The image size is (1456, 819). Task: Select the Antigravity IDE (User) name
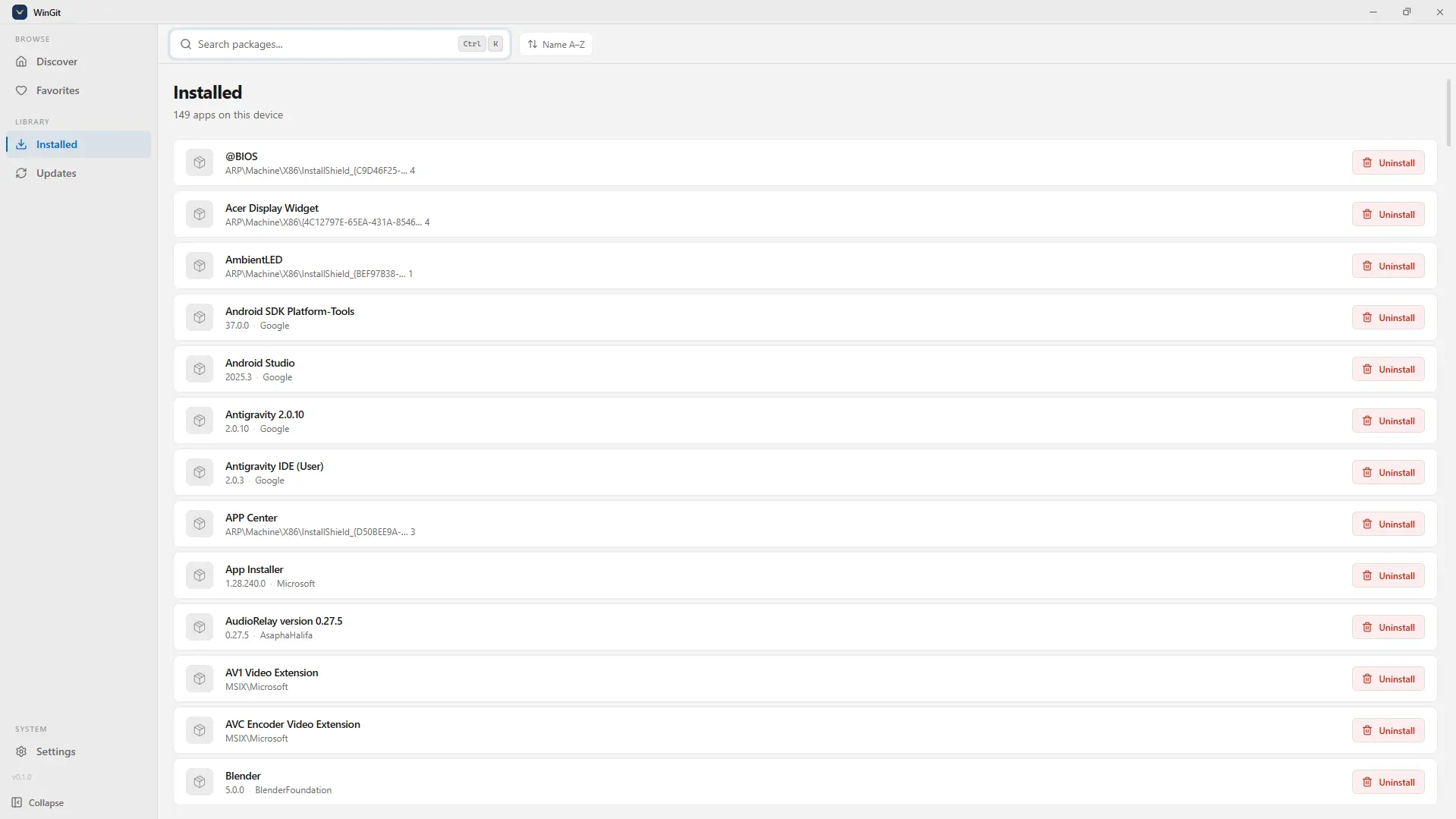click(x=274, y=466)
